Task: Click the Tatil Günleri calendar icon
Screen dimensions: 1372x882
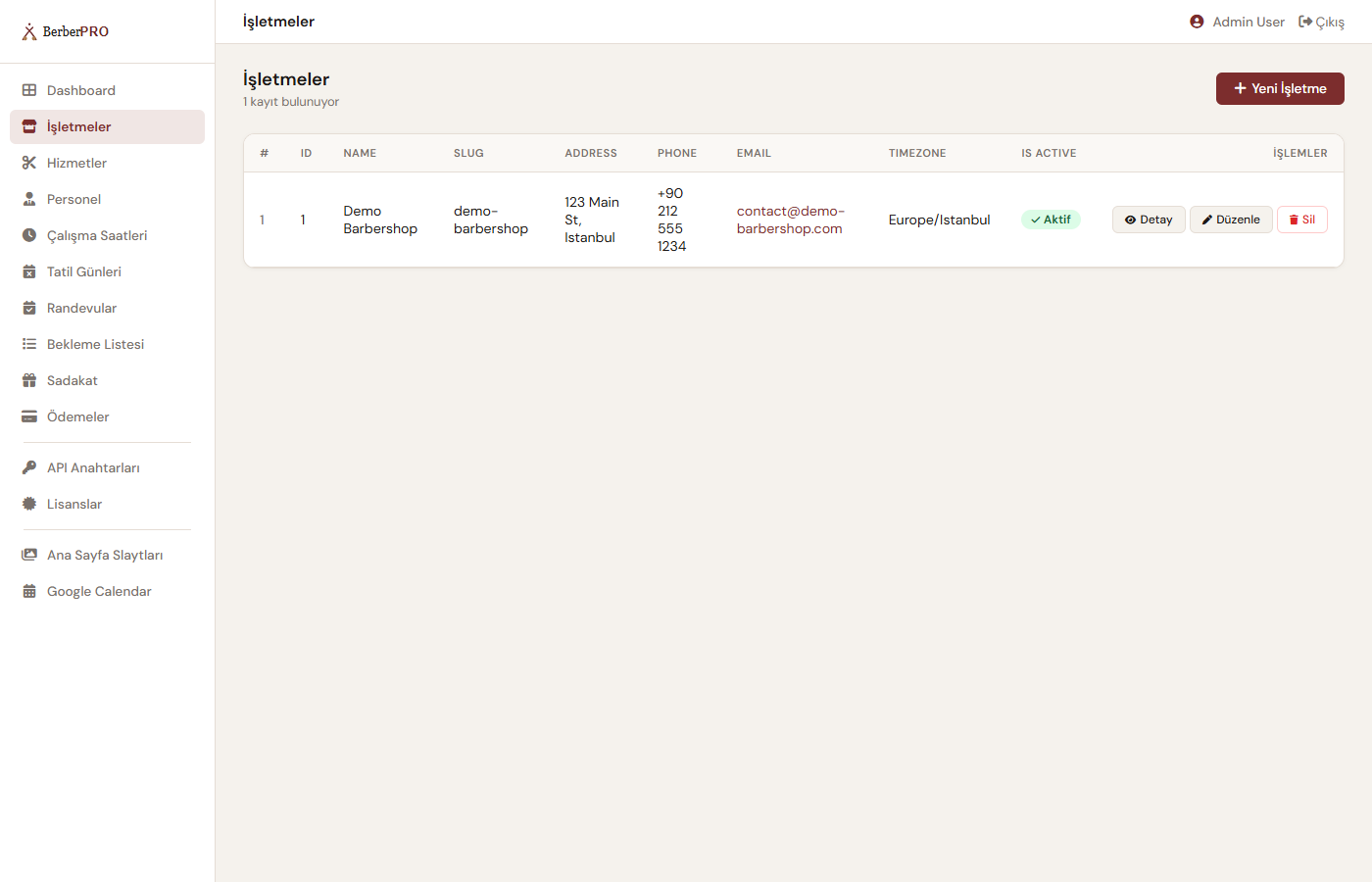Action: point(29,271)
